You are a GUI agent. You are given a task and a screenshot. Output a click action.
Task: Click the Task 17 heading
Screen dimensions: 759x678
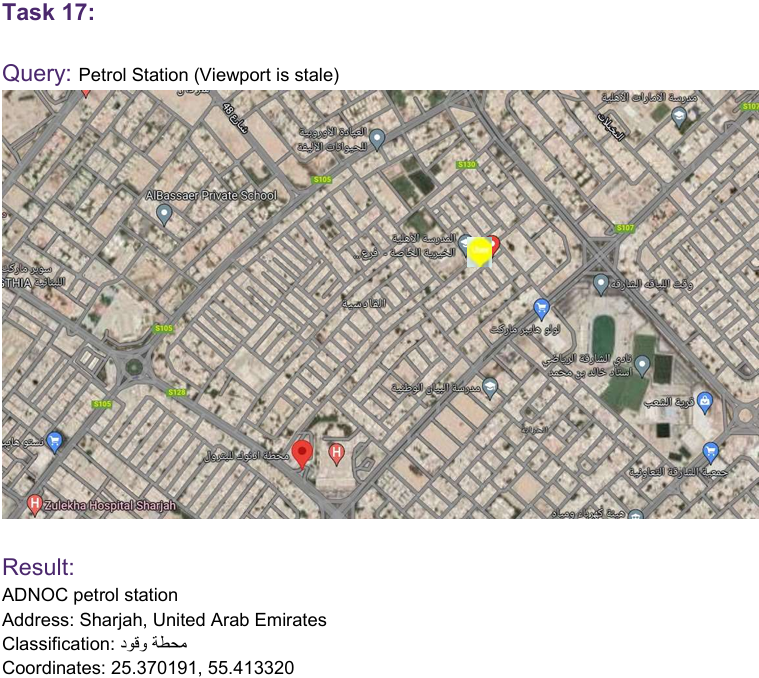(x=48, y=12)
